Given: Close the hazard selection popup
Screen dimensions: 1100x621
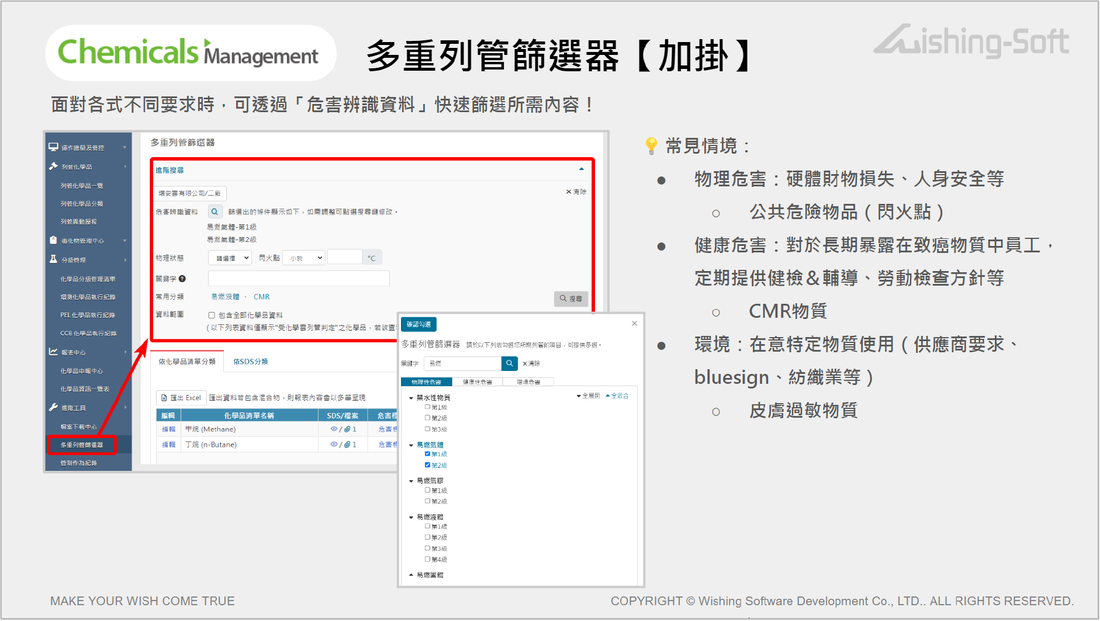Looking at the screenshot, I should point(634,323).
